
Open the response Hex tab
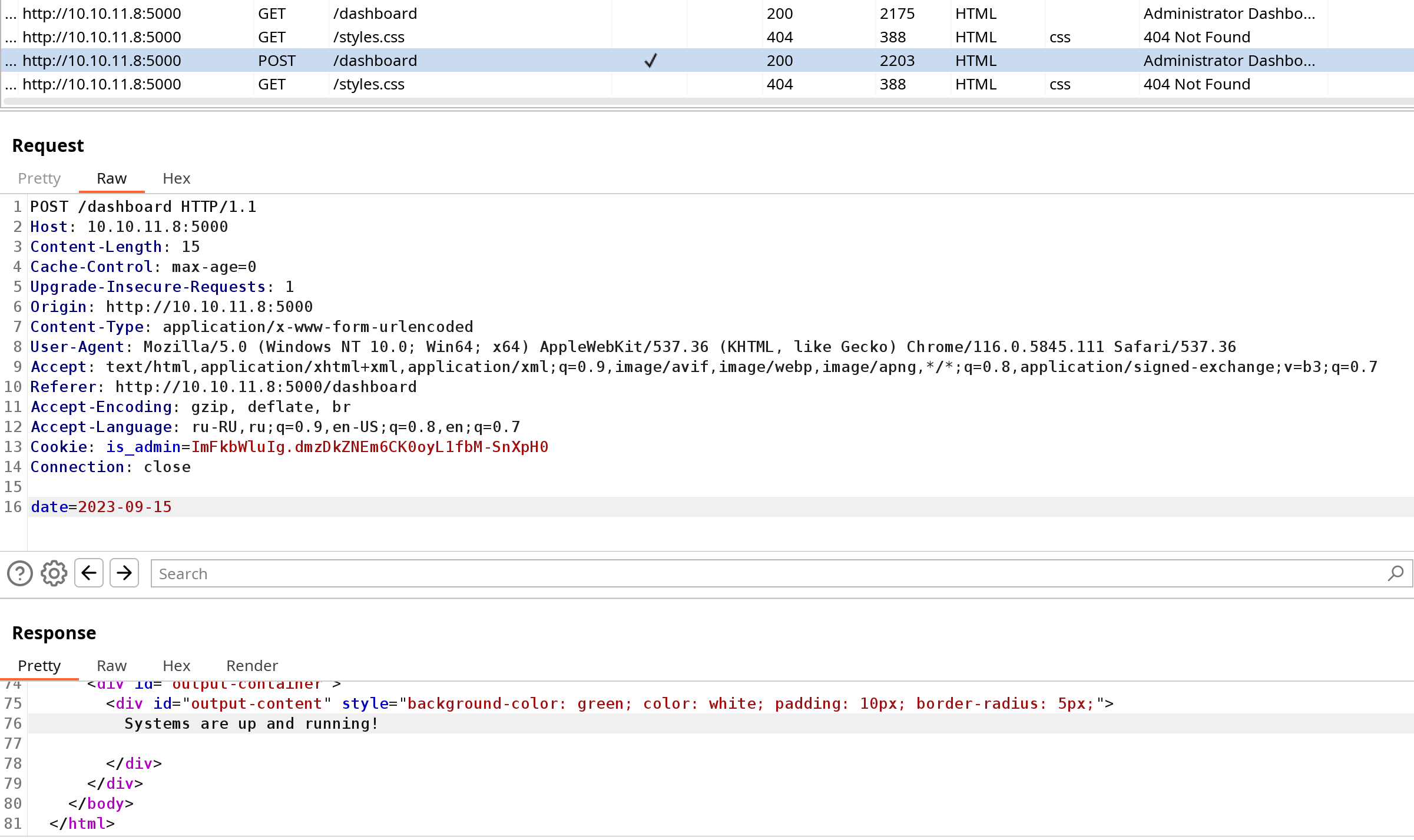(x=177, y=666)
